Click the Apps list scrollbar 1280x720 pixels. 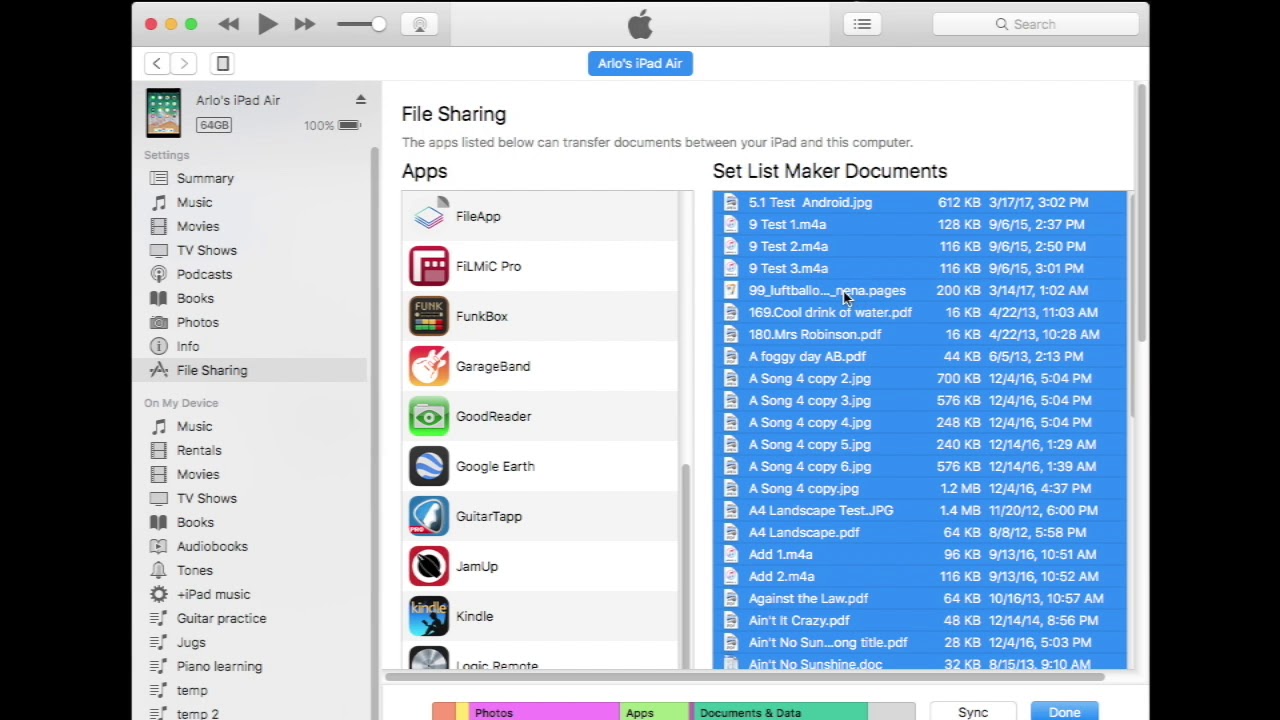[x=686, y=565]
